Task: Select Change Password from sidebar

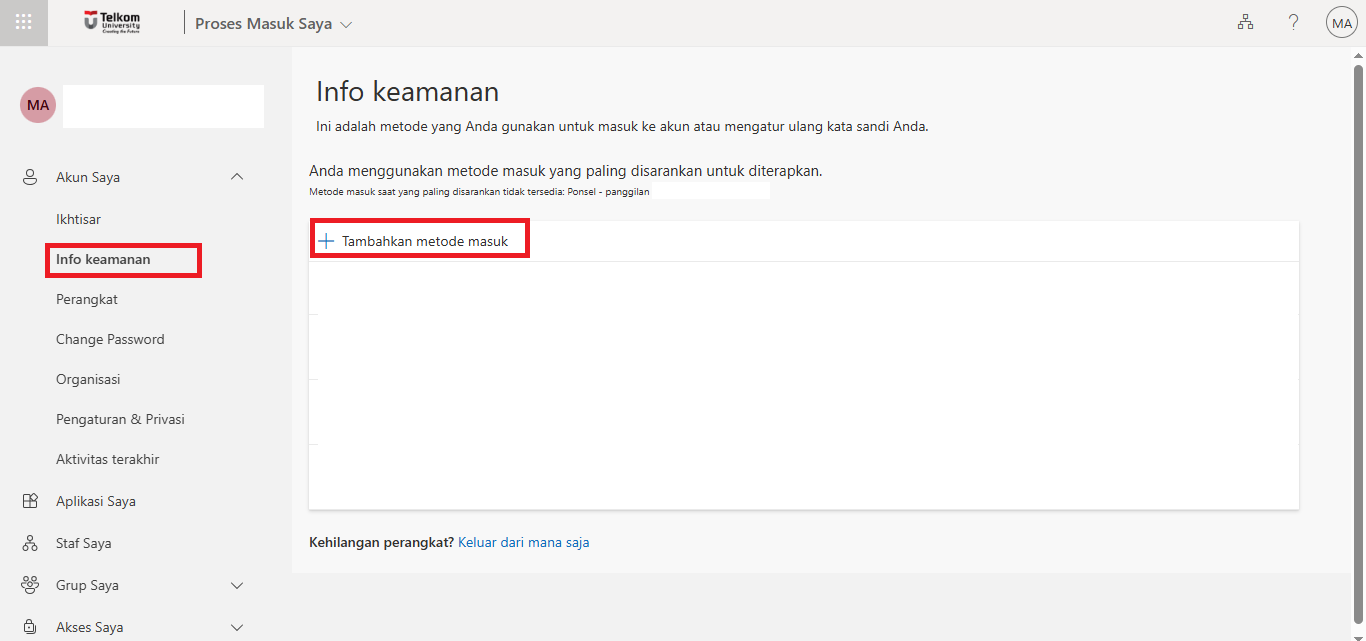Action: click(x=110, y=338)
